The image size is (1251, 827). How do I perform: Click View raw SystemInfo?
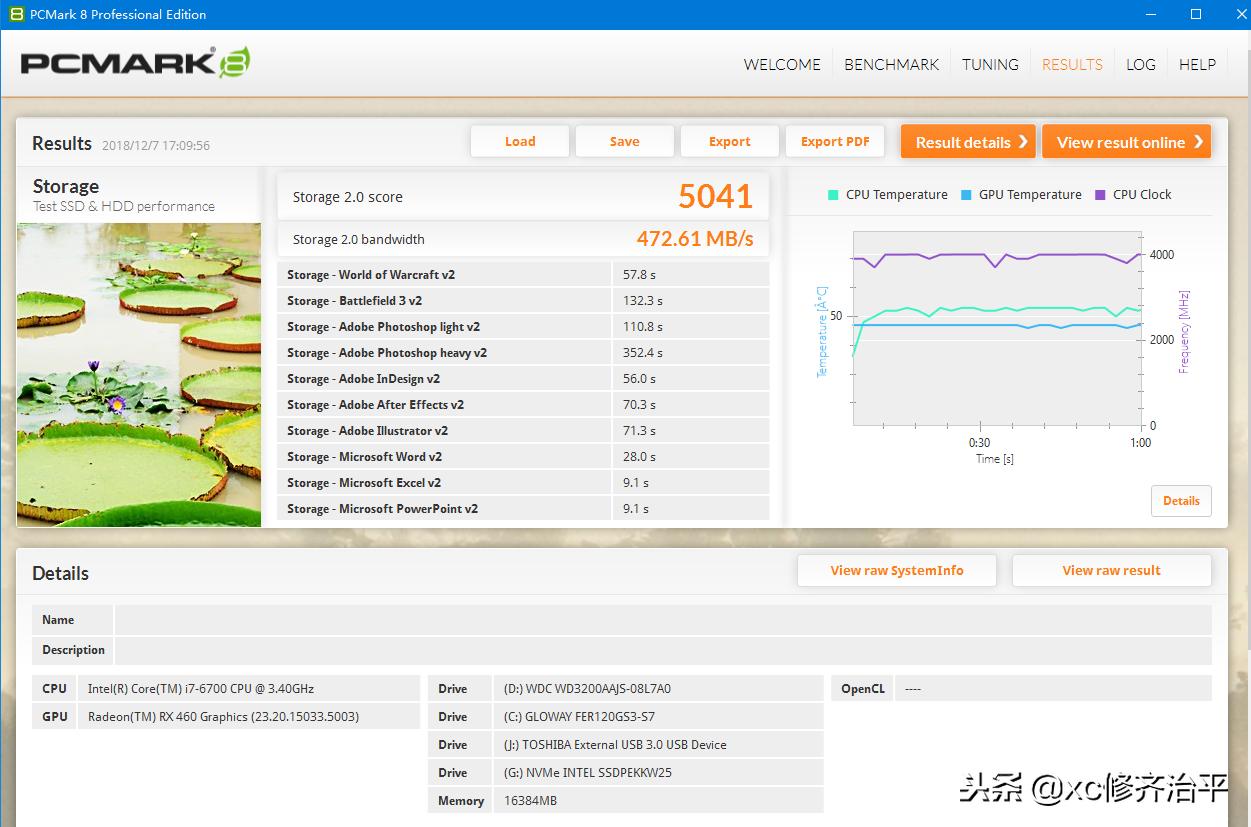(896, 571)
